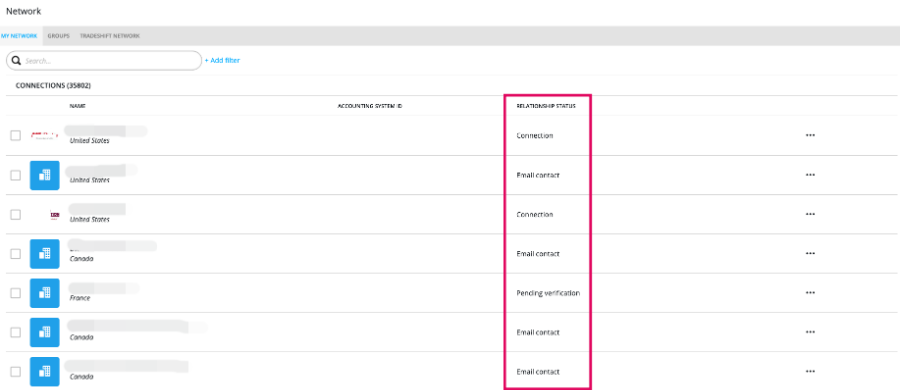Click the Accounting System ID column header
The width and height of the screenshot is (900, 390).
pos(370,106)
